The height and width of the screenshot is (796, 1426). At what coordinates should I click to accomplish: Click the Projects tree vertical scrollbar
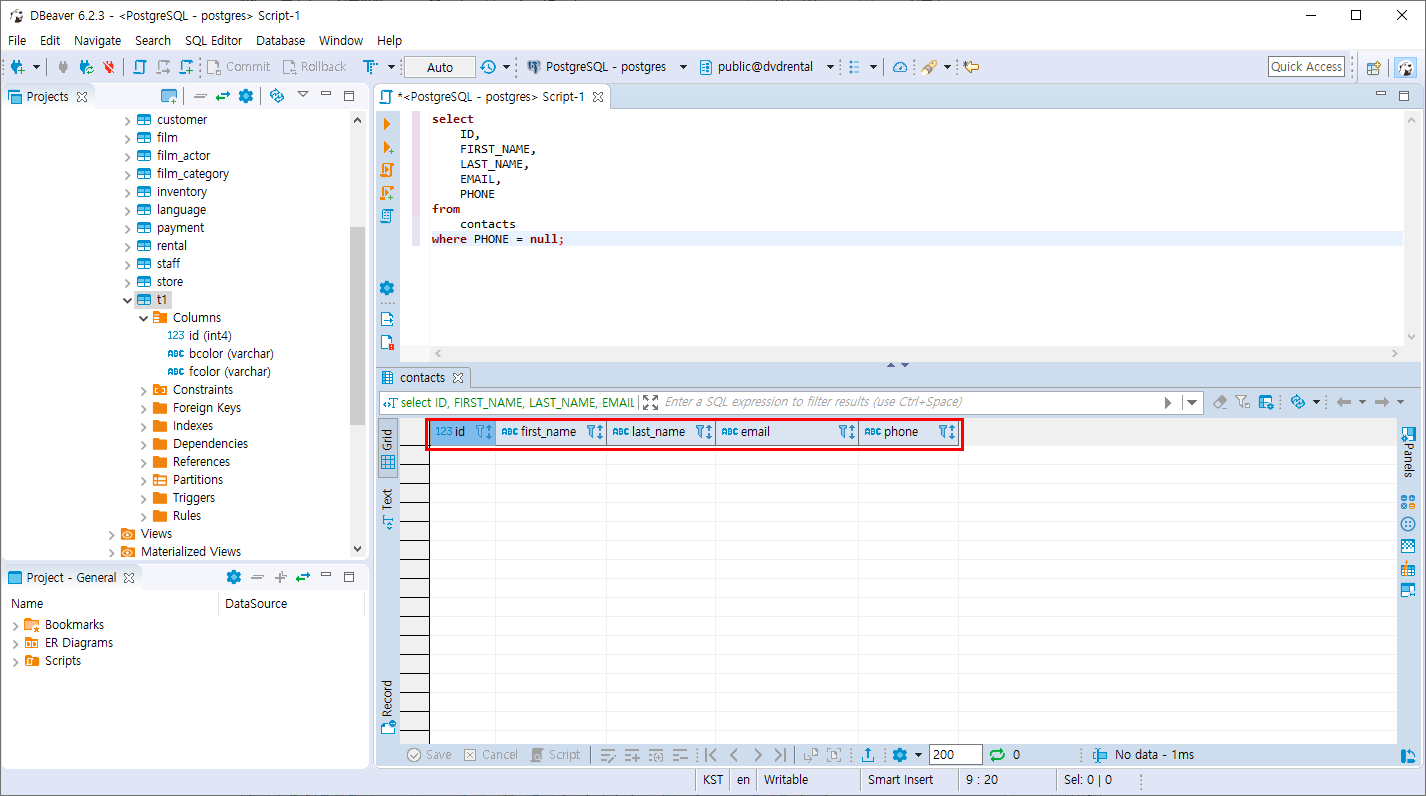358,325
